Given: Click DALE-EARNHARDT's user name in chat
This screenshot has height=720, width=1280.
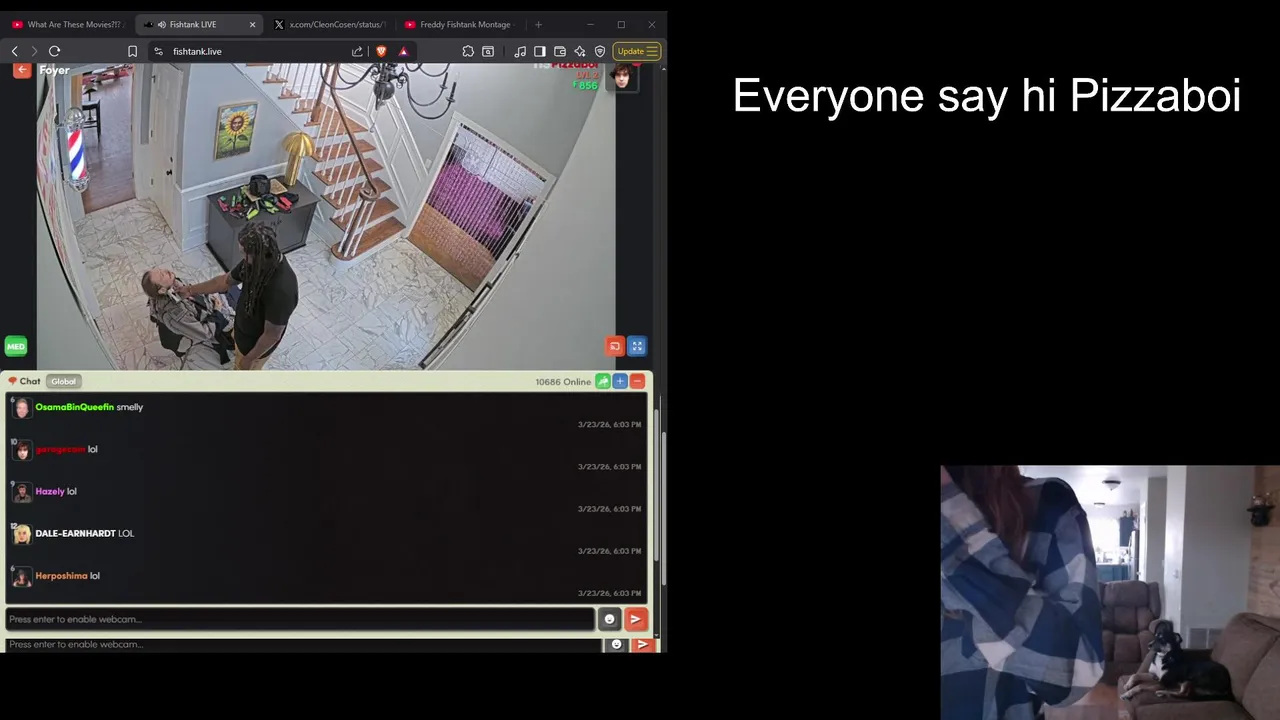Looking at the screenshot, I should [x=75, y=533].
